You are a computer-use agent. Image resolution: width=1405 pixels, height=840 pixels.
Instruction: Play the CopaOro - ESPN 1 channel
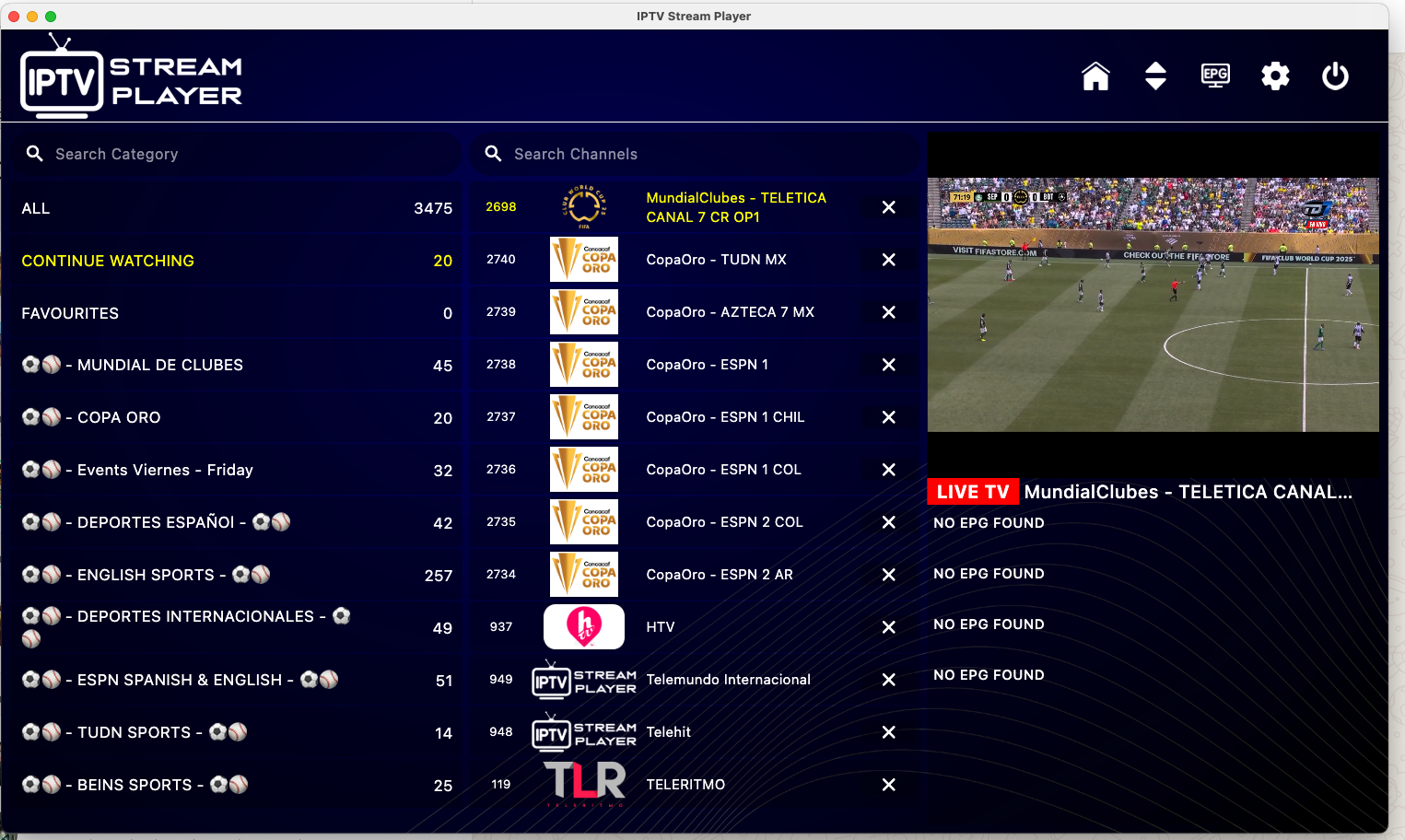pos(707,365)
